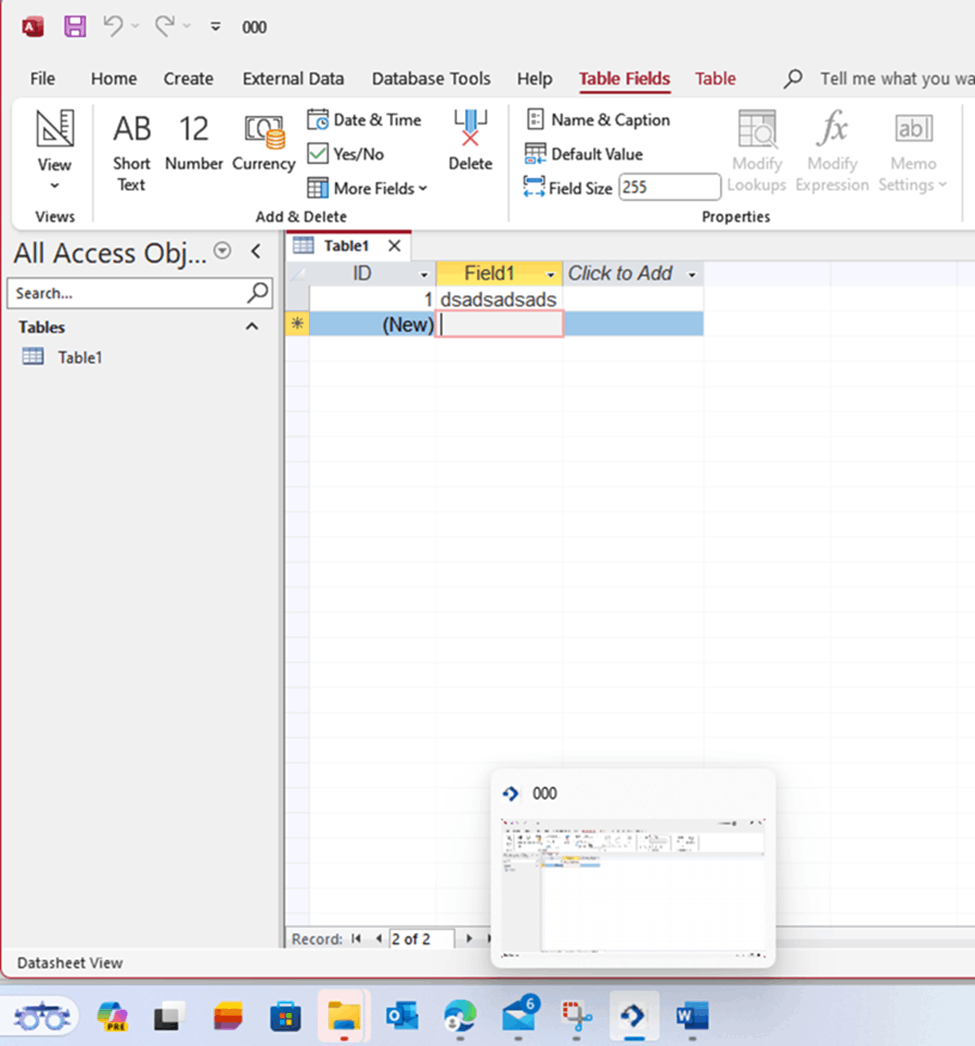Add a Short Text field
Viewport: 975px width, 1046px height.
tap(131, 152)
